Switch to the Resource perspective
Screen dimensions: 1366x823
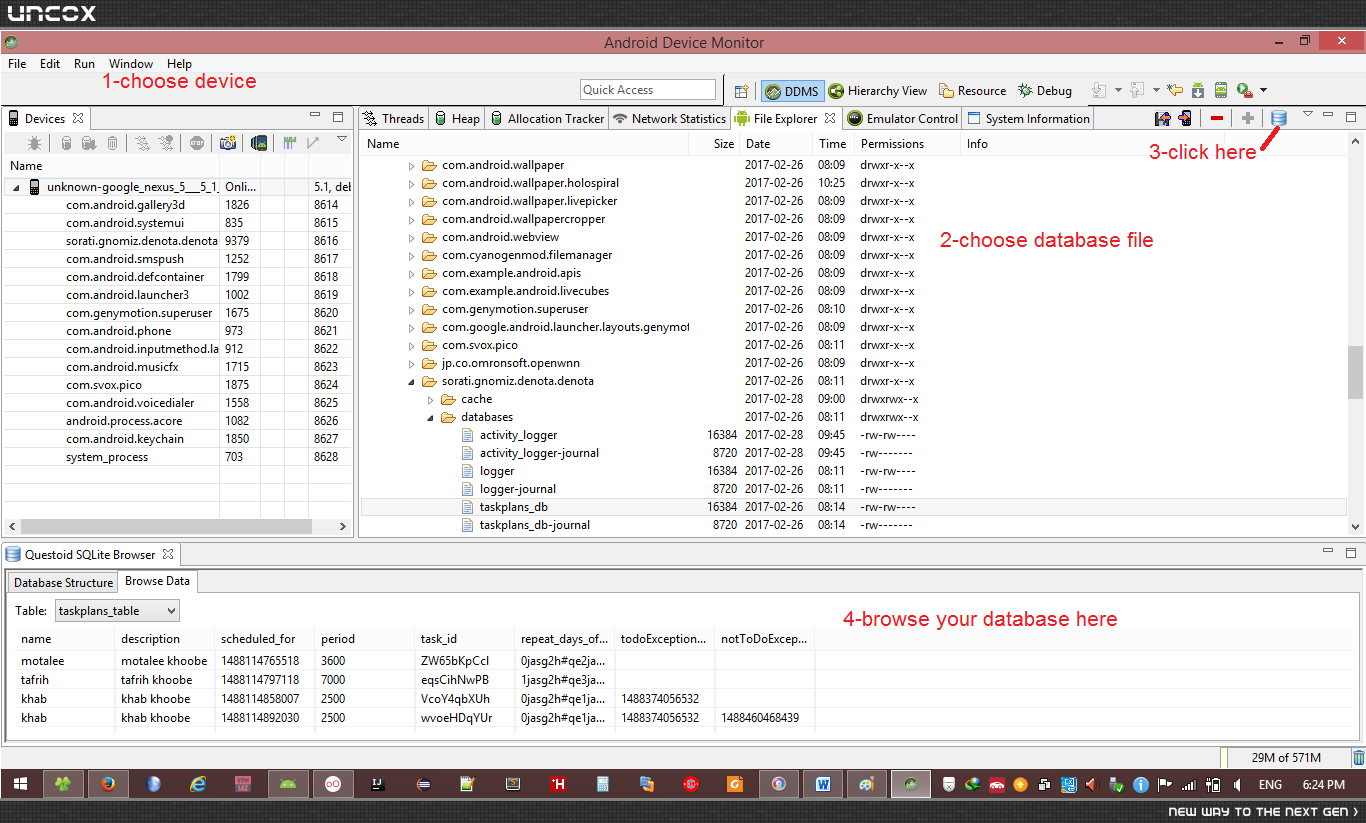(972, 91)
